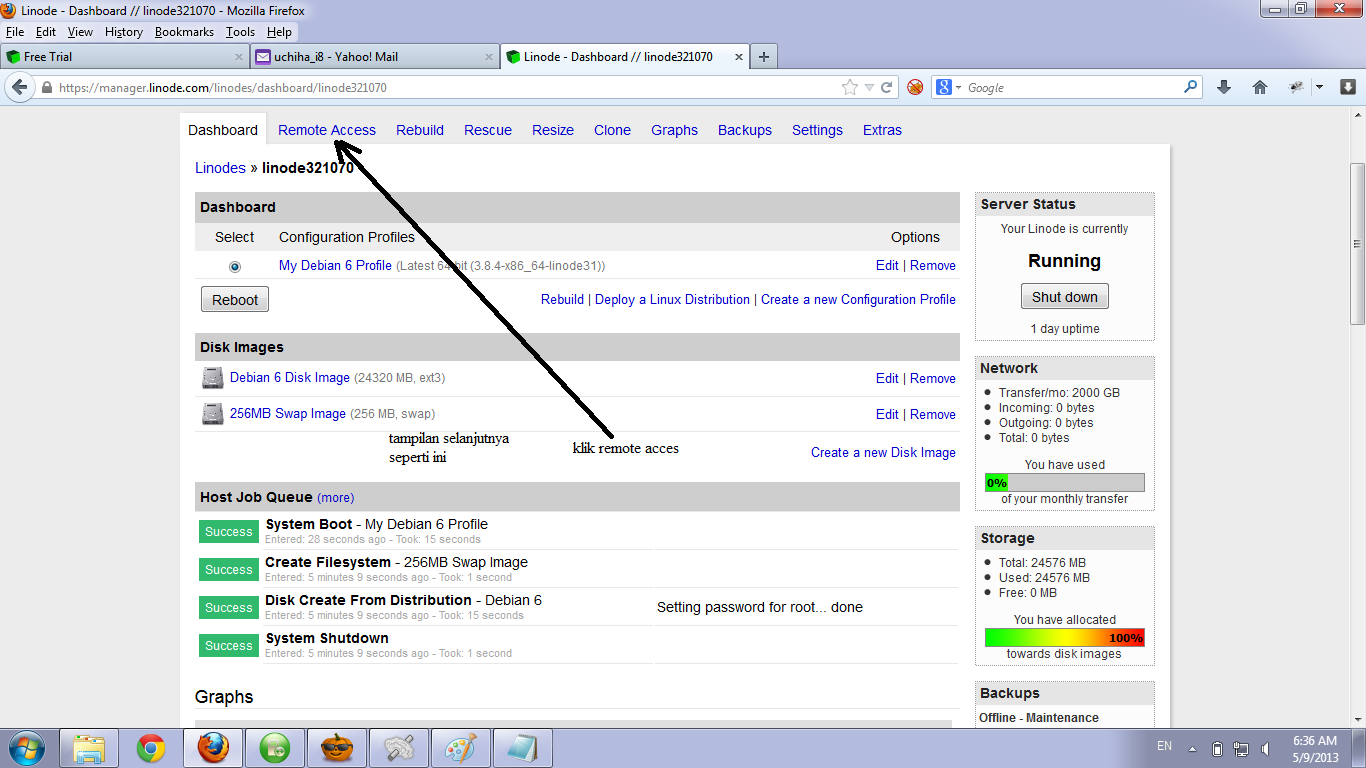Edit the 256MB Swap Image
Image resolution: width=1366 pixels, height=768 pixels.
[x=887, y=414]
